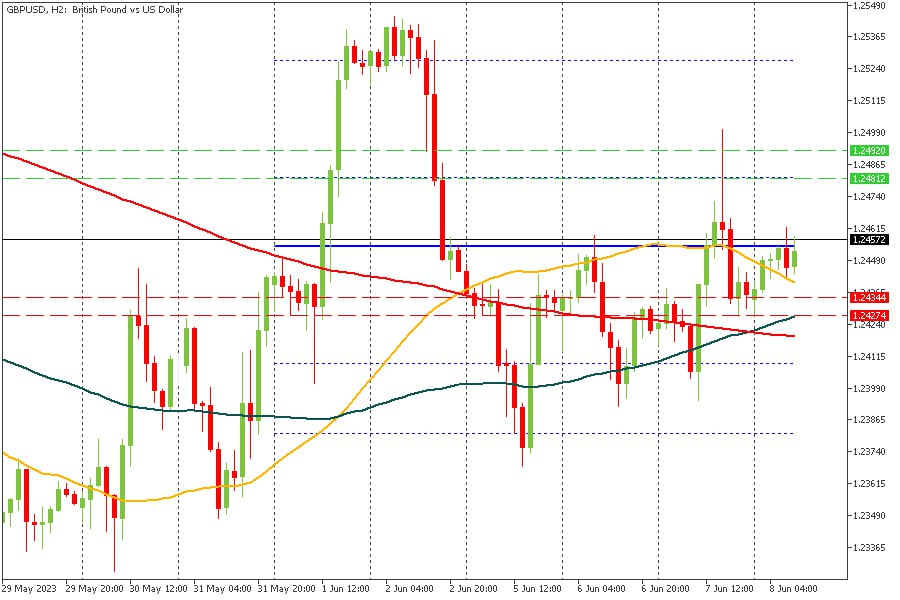Click the 1.23990 price axis value

pos(869,388)
